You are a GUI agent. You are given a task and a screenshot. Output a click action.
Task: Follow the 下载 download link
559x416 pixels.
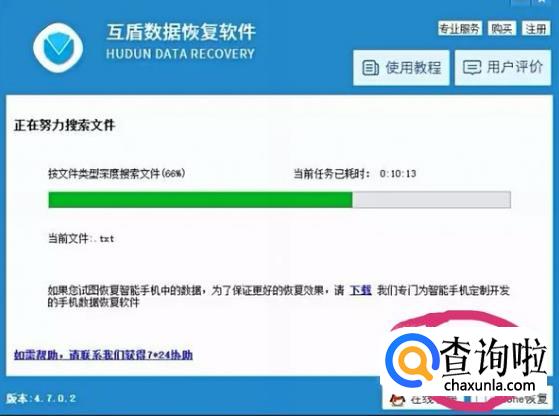tap(360, 290)
